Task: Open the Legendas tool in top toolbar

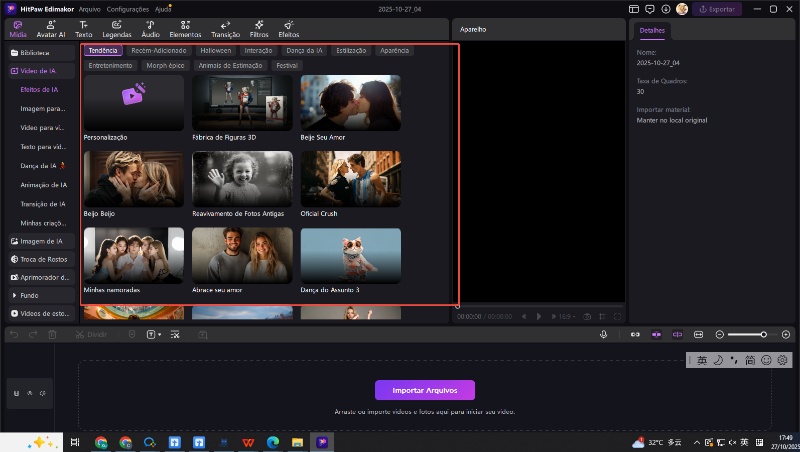Action: point(116,28)
